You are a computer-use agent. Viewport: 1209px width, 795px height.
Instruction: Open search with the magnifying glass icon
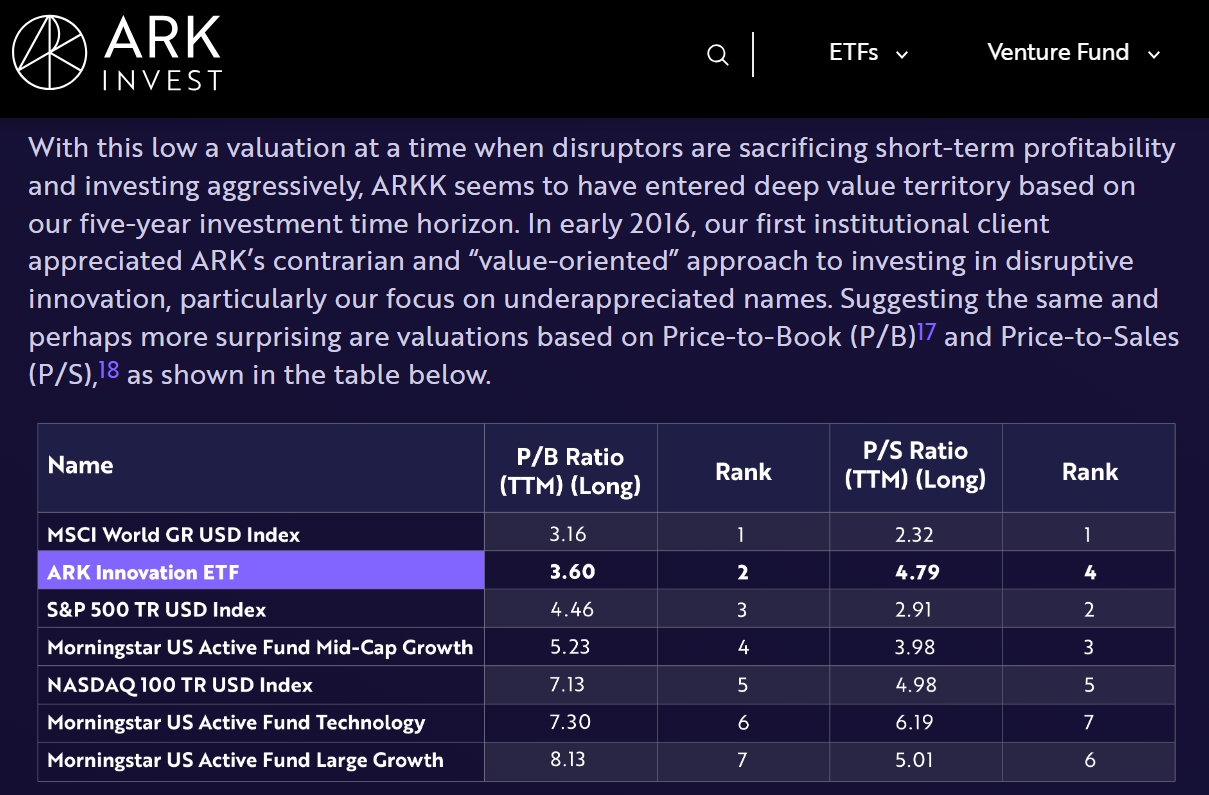(717, 55)
